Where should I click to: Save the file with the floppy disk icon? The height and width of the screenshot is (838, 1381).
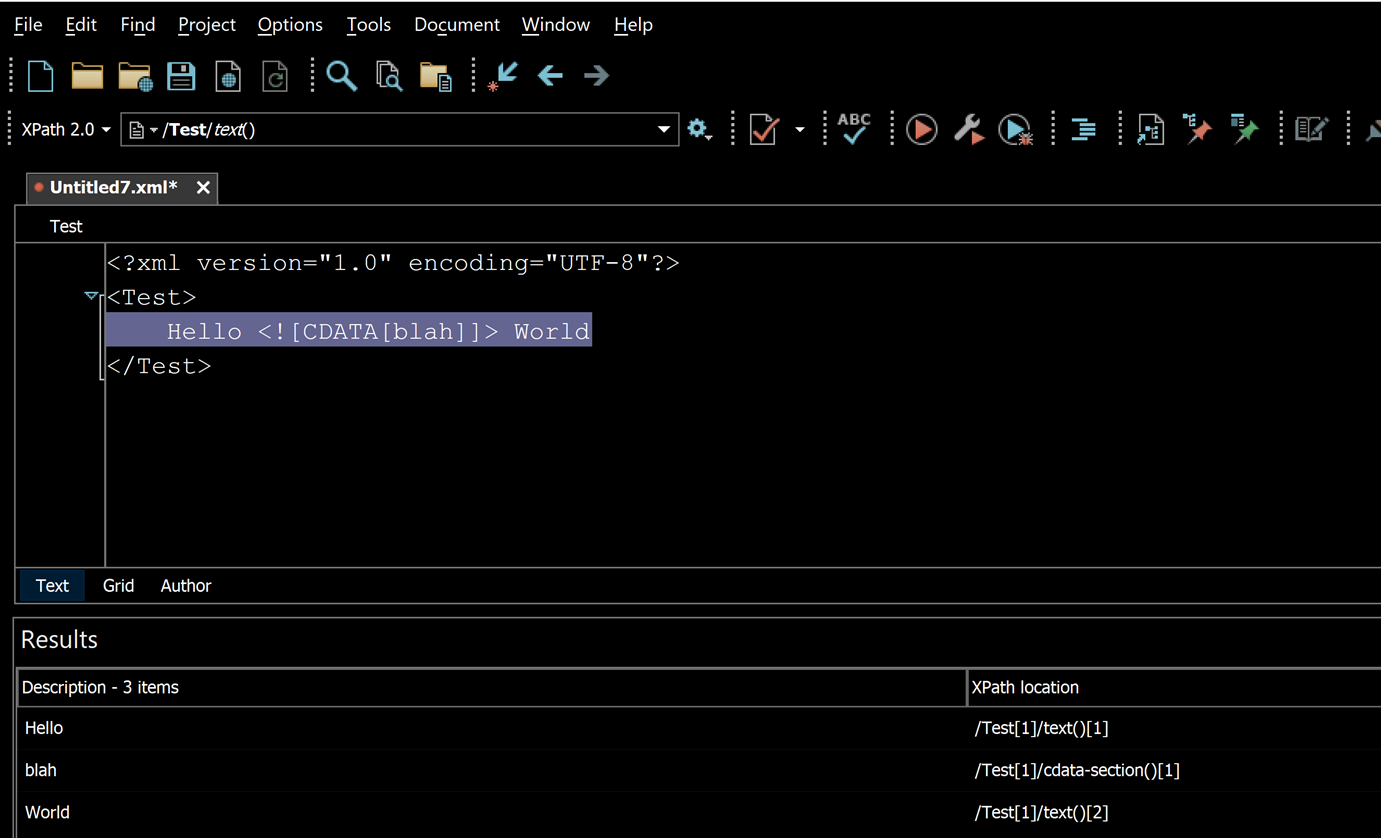[181, 76]
